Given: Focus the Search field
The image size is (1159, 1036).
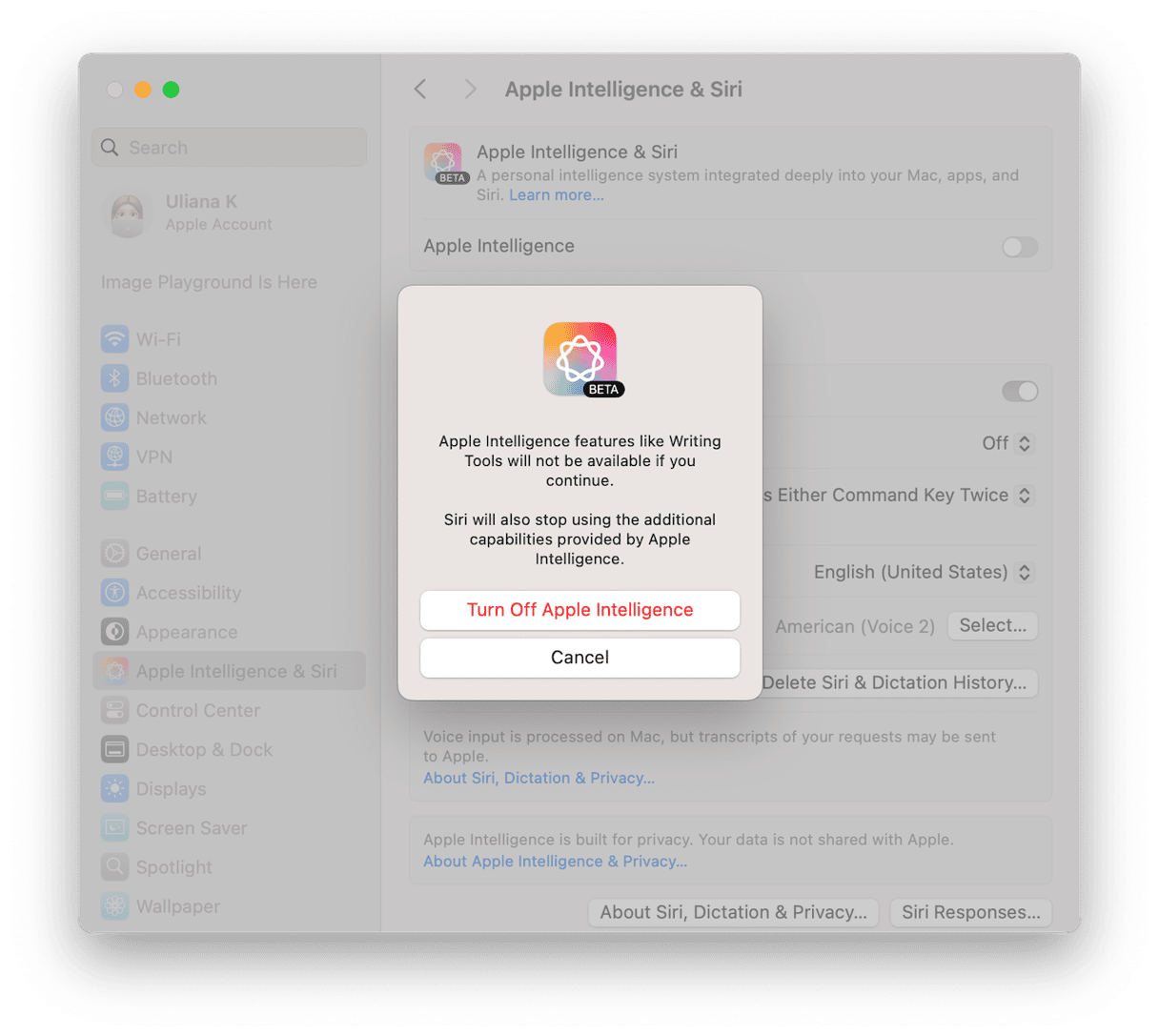Looking at the screenshot, I should [229, 148].
